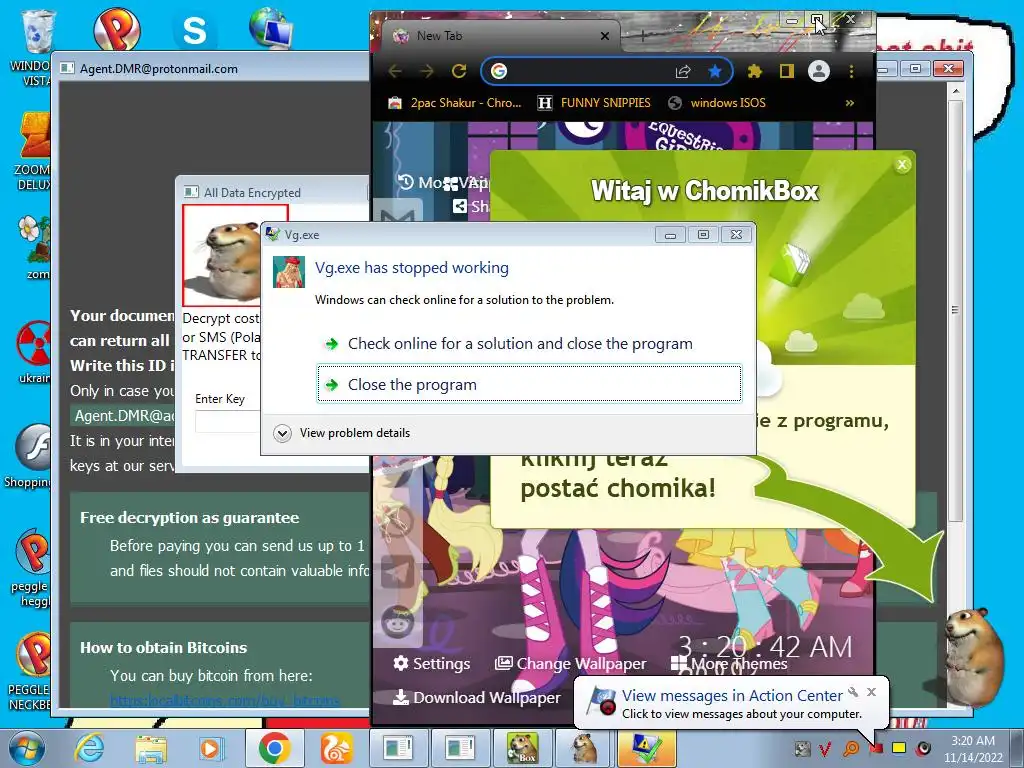This screenshot has height=768, width=1024.
Task: Click the Agent.DMR@ email ID field
Action: (123, 416)
